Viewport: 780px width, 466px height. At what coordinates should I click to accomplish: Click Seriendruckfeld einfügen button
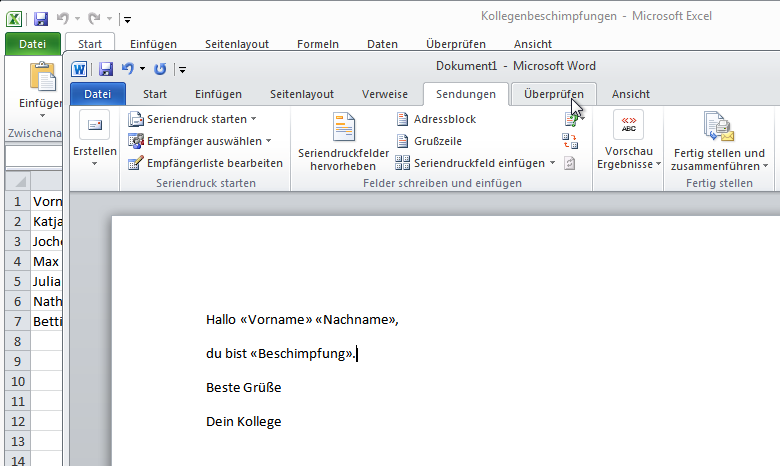470,163
